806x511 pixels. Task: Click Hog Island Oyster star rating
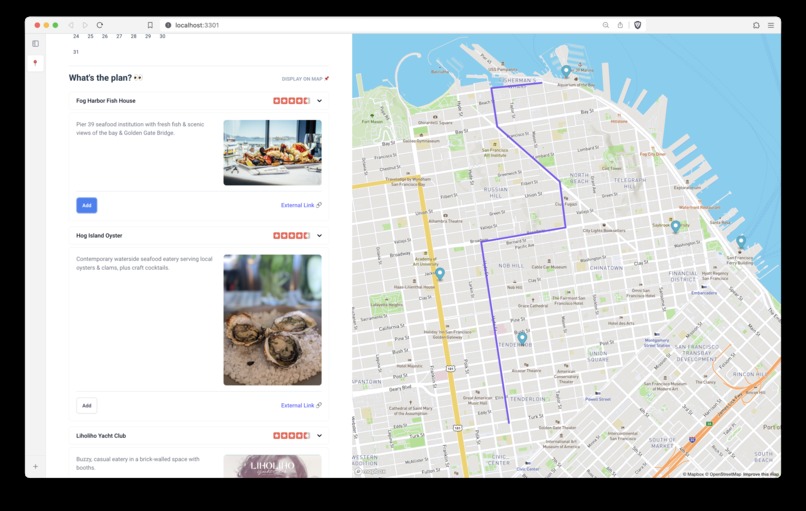(291, 235)
